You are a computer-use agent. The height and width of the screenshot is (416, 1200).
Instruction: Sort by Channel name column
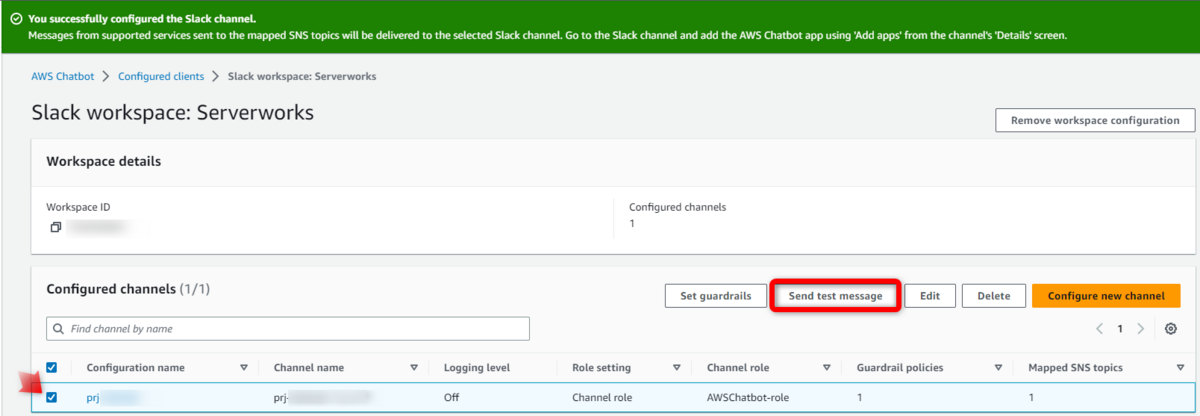414,367
